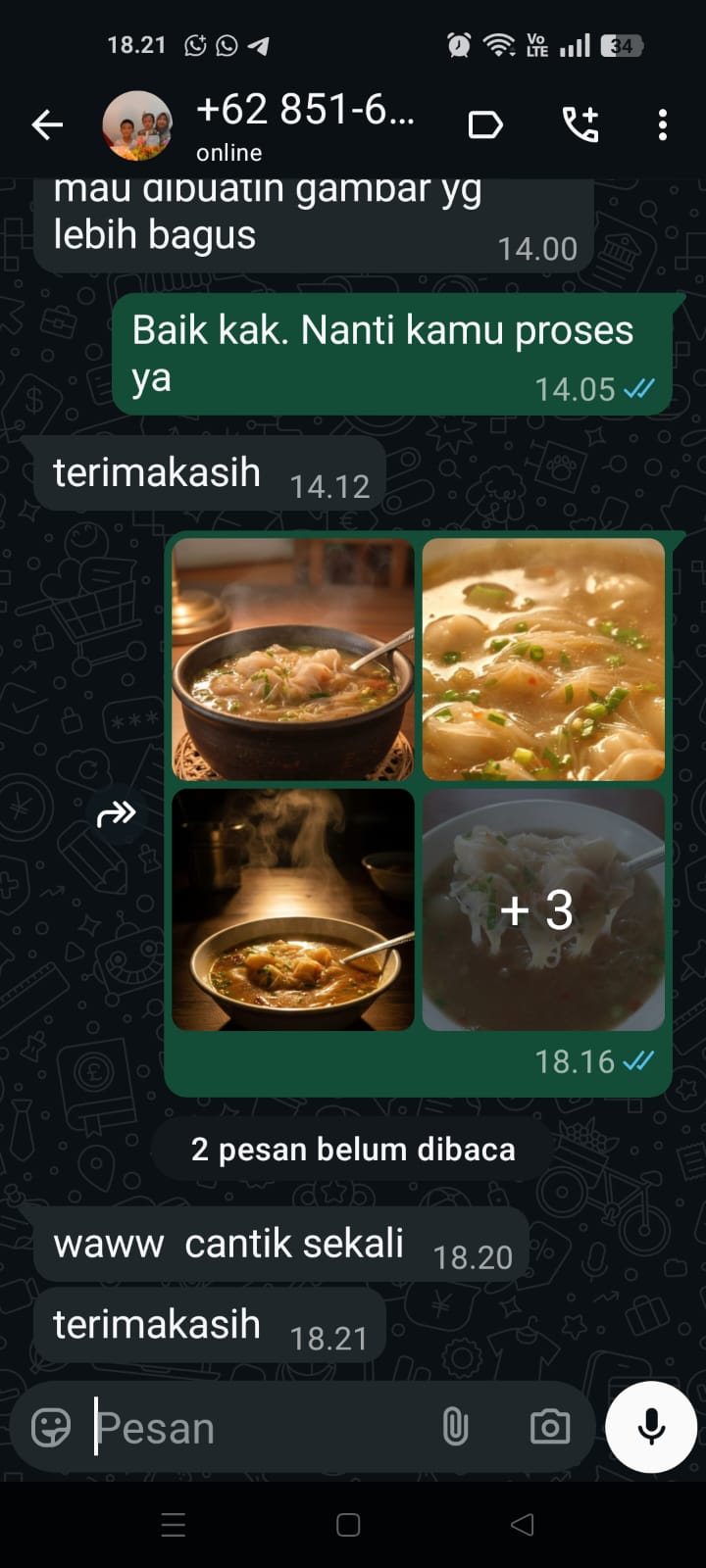Image resolution: width=706 pixels, height=1568 pixels.
Task: Tap the microphone voice message button
Action: (651, 1427)
